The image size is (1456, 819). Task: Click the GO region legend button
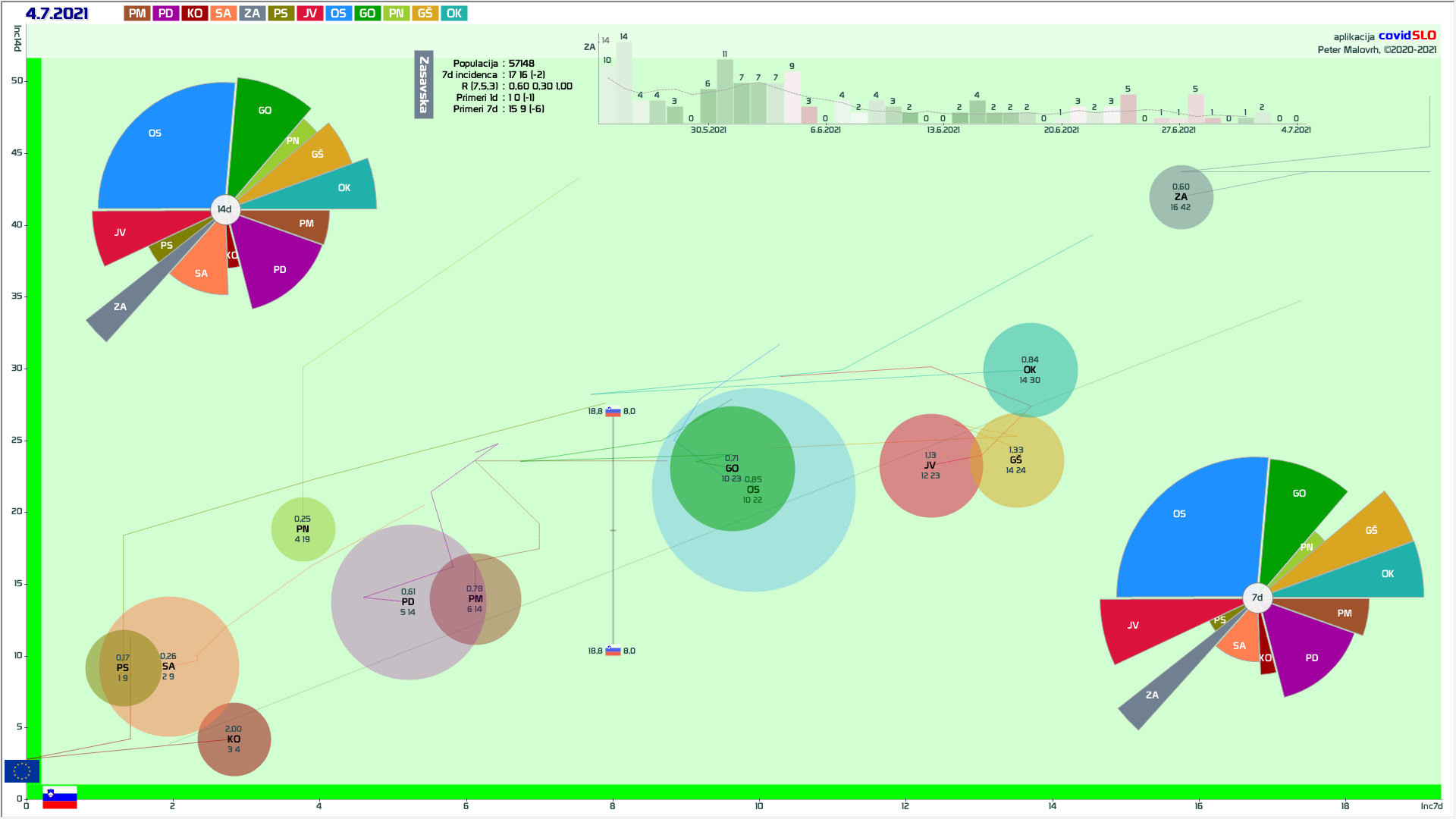[x=367, y=13]
